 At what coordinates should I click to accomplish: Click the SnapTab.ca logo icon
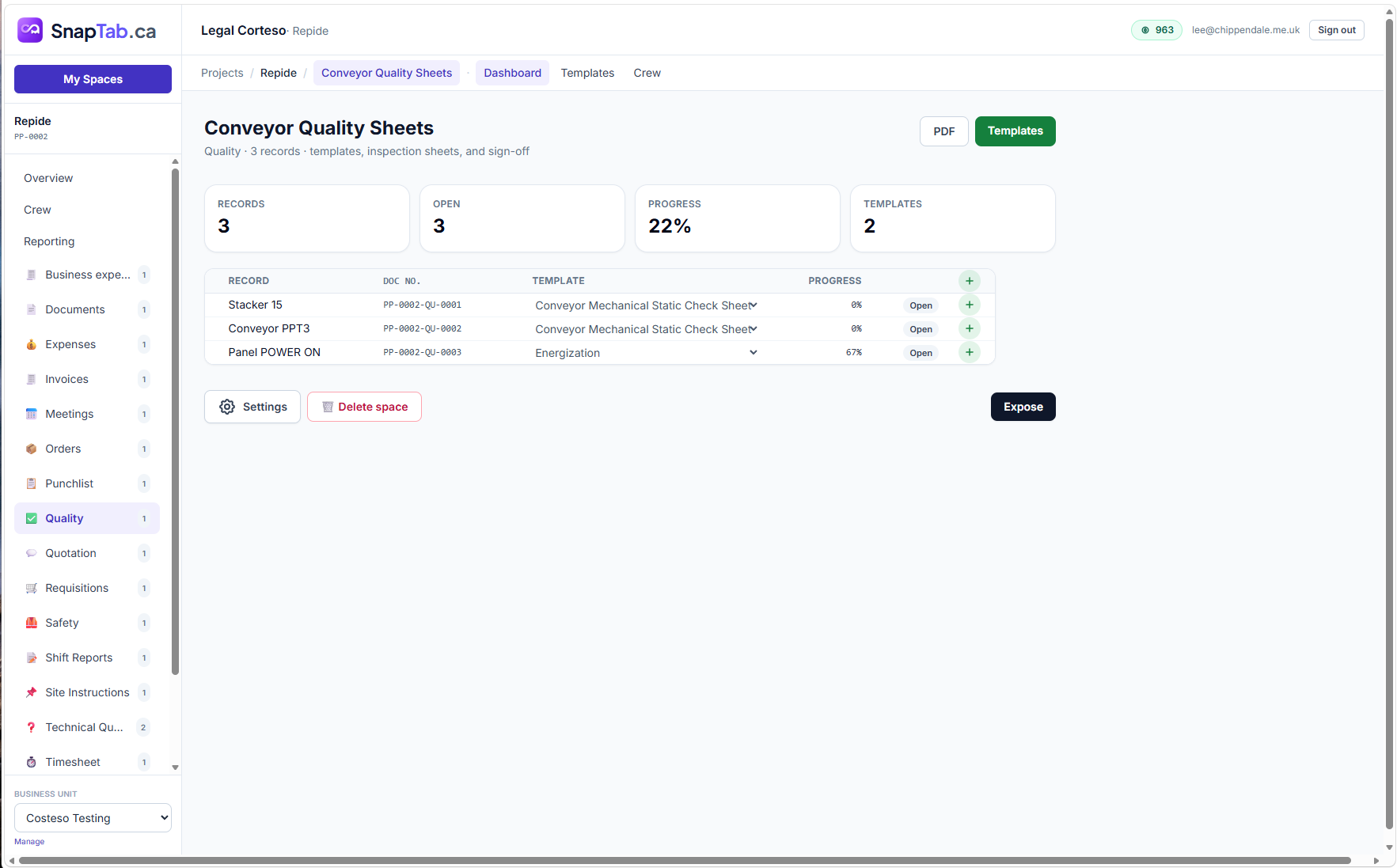(30, 30)
